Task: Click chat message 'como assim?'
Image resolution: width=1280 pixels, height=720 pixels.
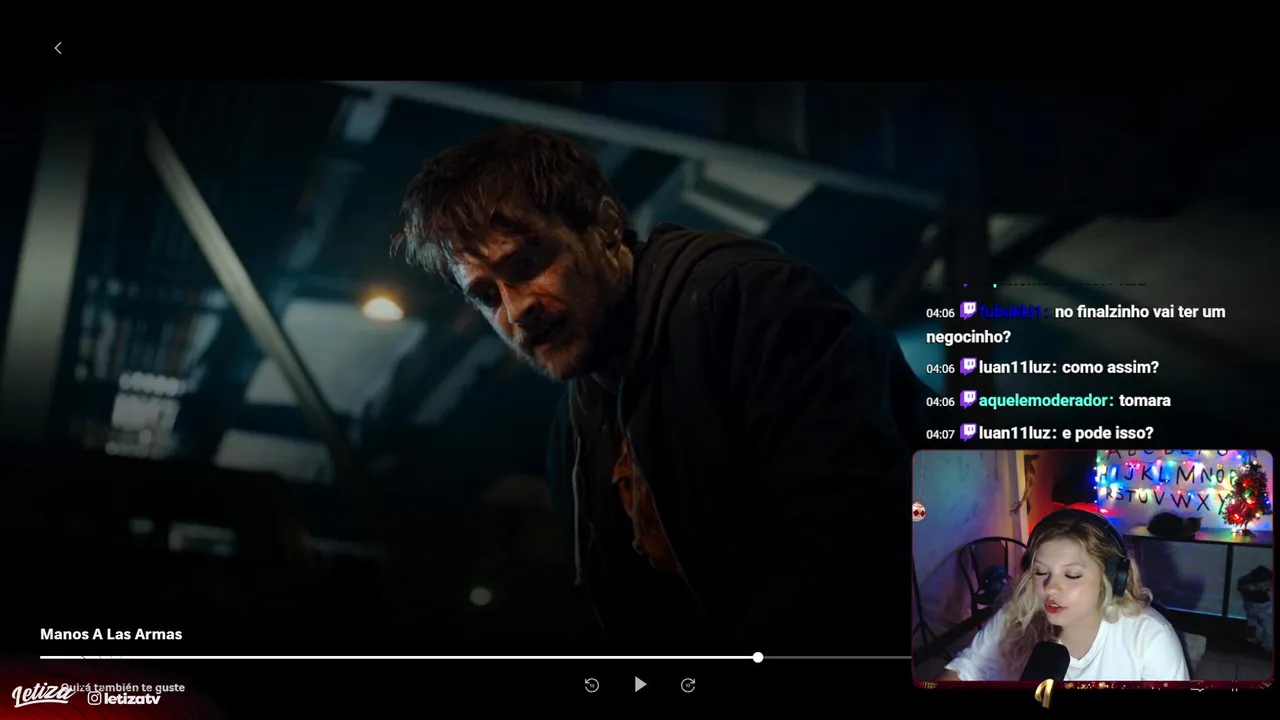Action: pyautogui.click(x=1110, y=367)
